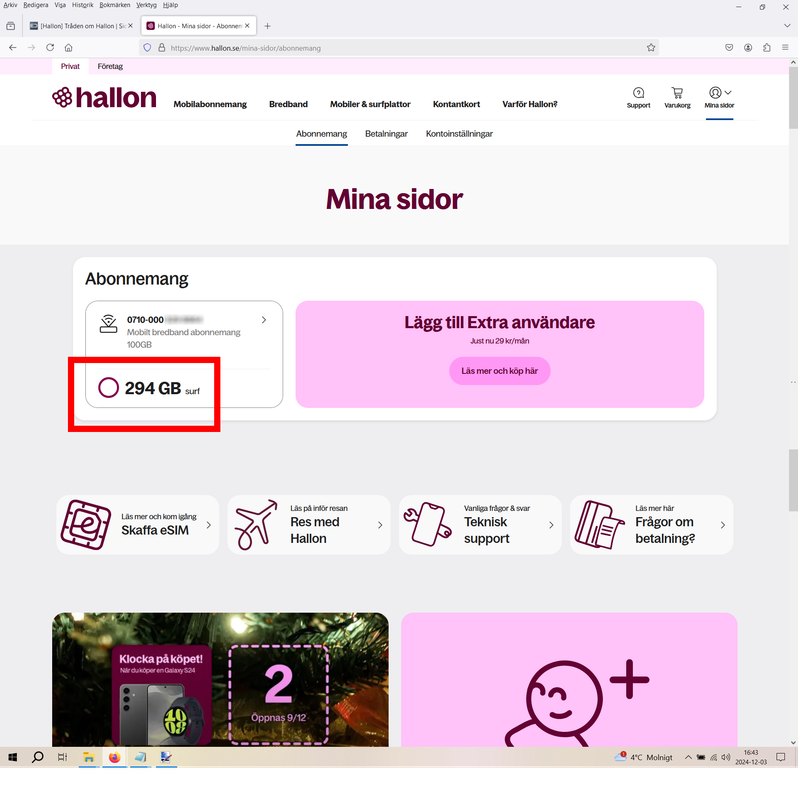
Task: Switch to Privat tab
Action: click(70, 66)
